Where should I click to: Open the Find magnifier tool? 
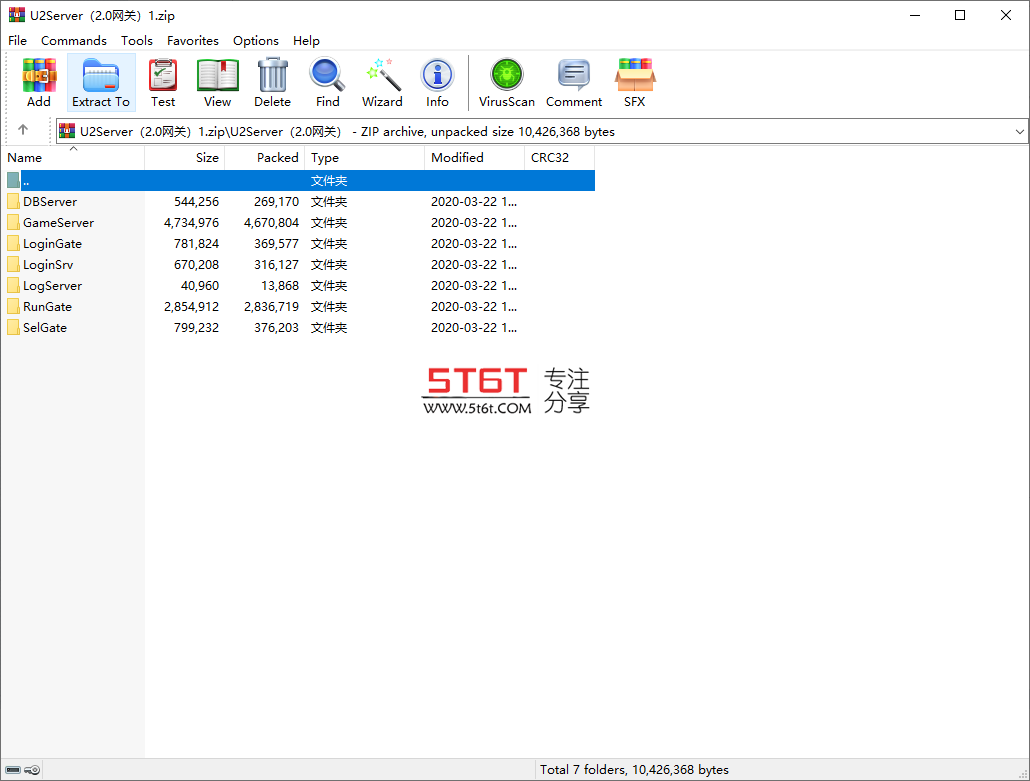[x=327, y=83]
